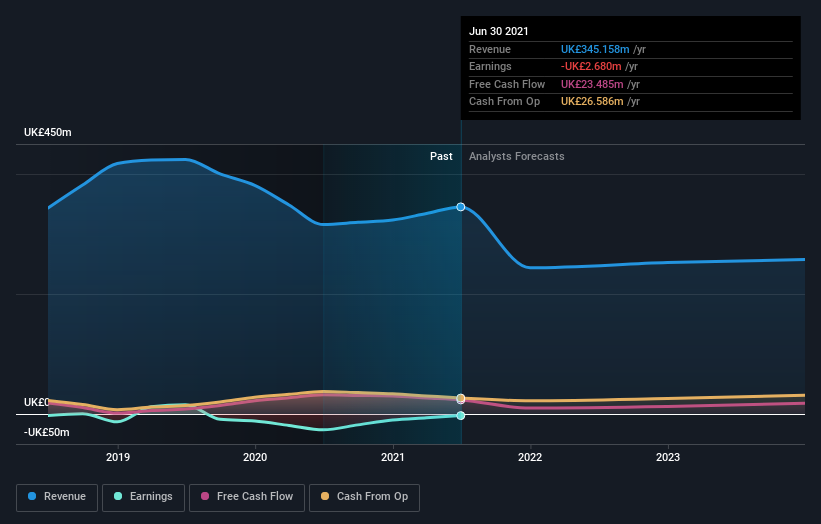
Task: Click the Earnings row label in tooltip
Action: [490, 66]
